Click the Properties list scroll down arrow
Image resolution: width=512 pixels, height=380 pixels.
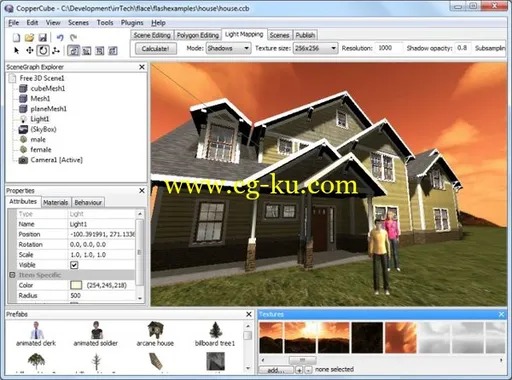tap(140, 298)
